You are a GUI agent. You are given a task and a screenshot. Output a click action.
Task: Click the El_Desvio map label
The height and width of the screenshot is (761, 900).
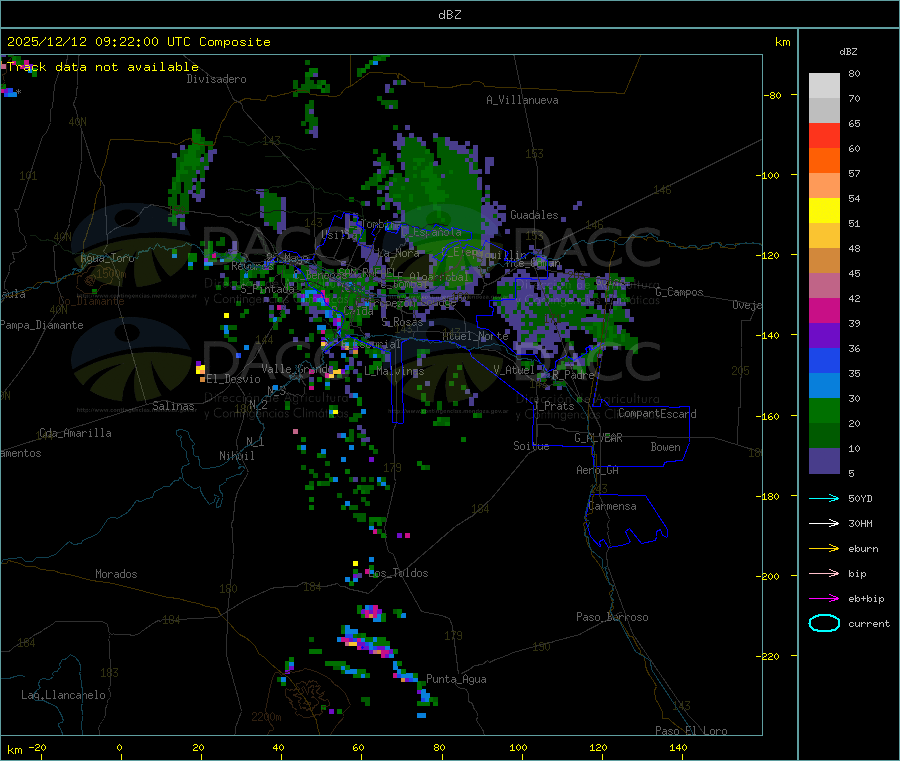[233, 379]
